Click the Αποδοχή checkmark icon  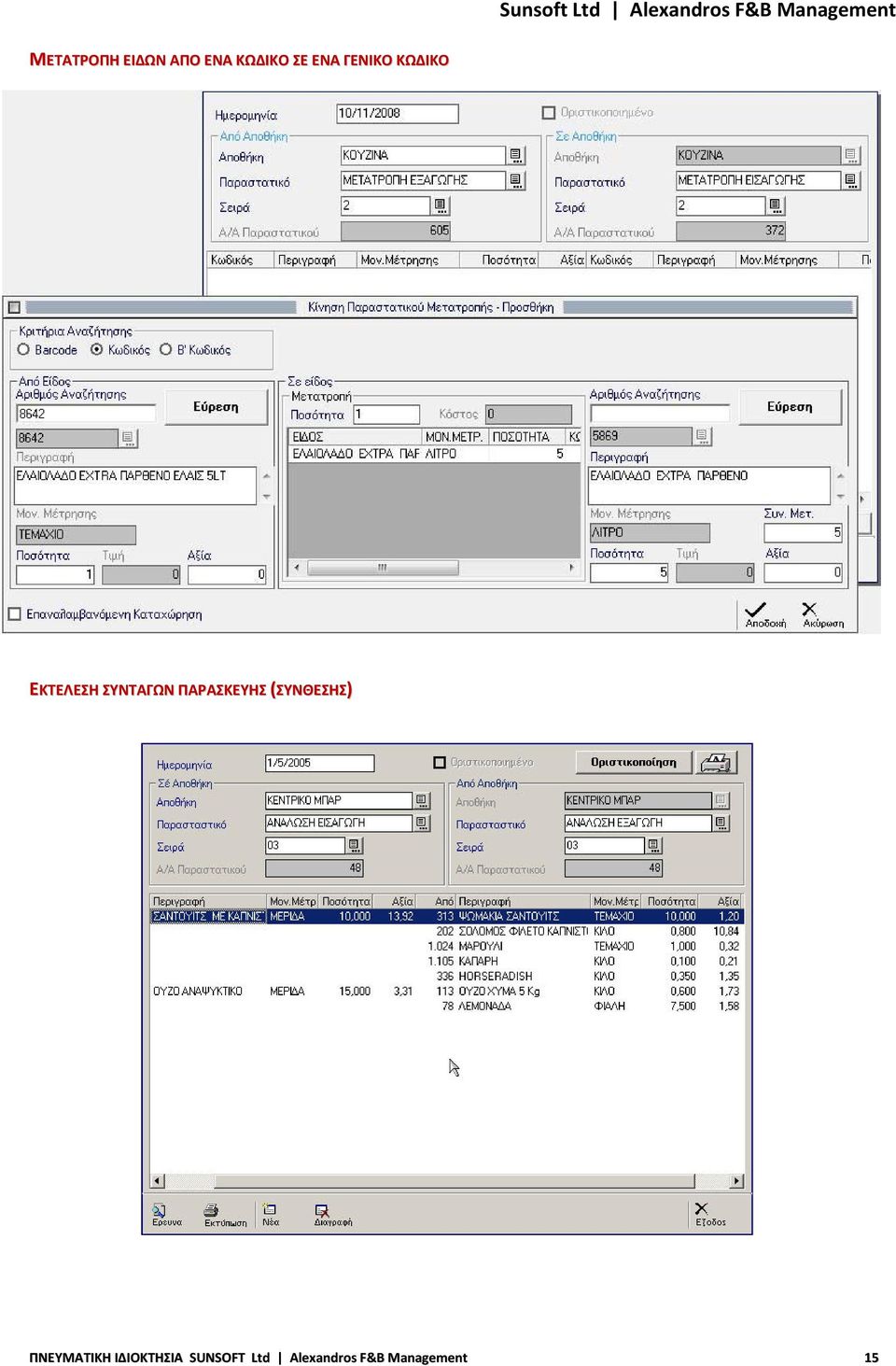(x=756, y=609)
